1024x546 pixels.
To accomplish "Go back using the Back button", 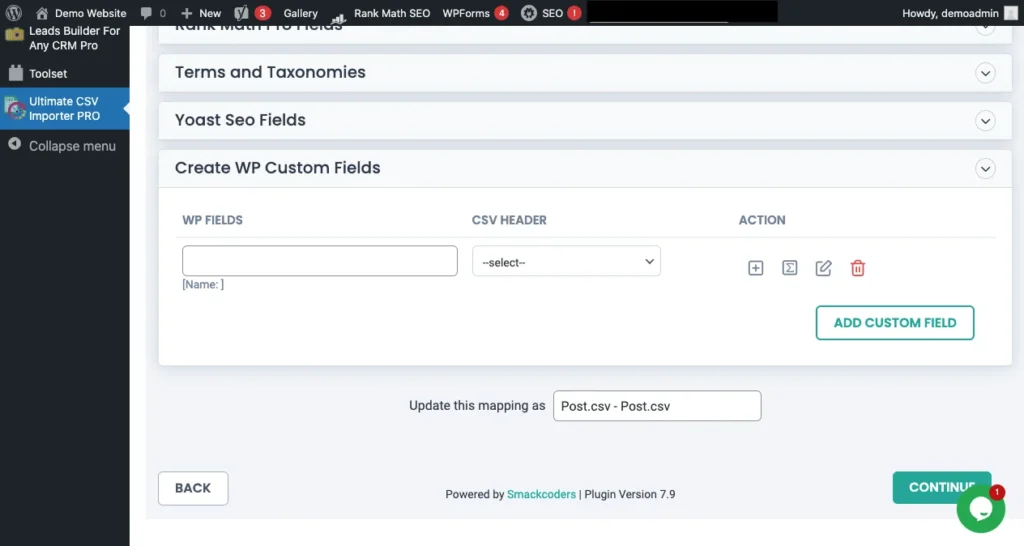I will tap(193, 488).
